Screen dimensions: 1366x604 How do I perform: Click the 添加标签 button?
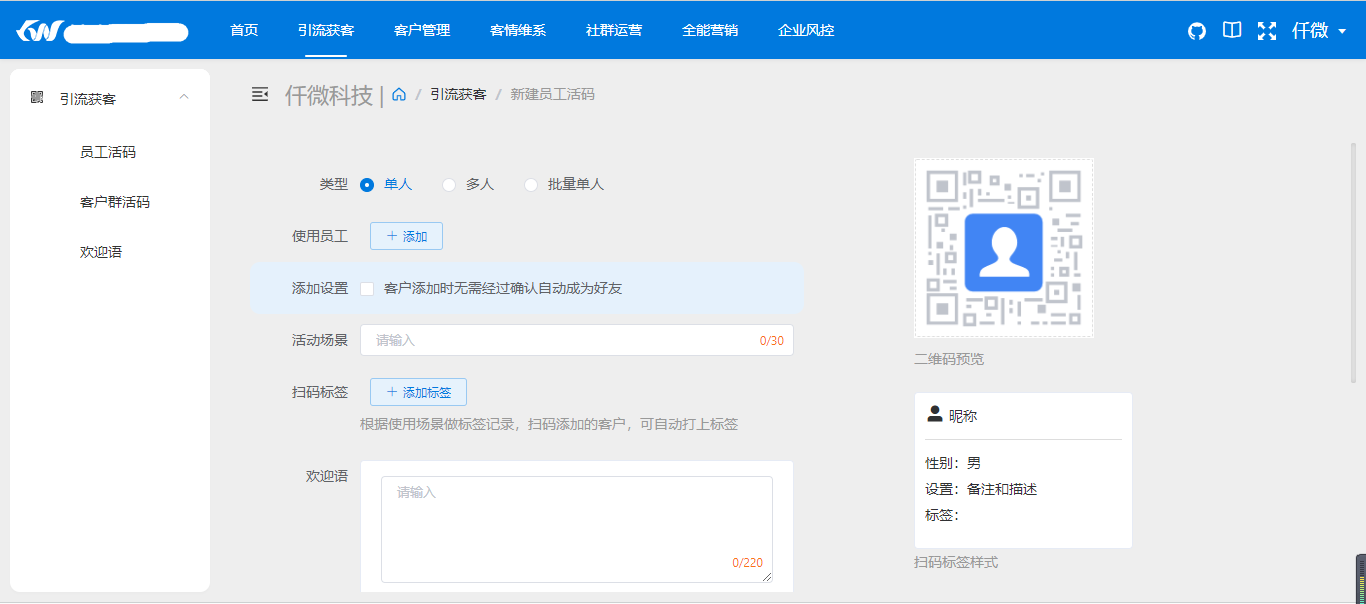pyautogui.click(x=418, y=392)
